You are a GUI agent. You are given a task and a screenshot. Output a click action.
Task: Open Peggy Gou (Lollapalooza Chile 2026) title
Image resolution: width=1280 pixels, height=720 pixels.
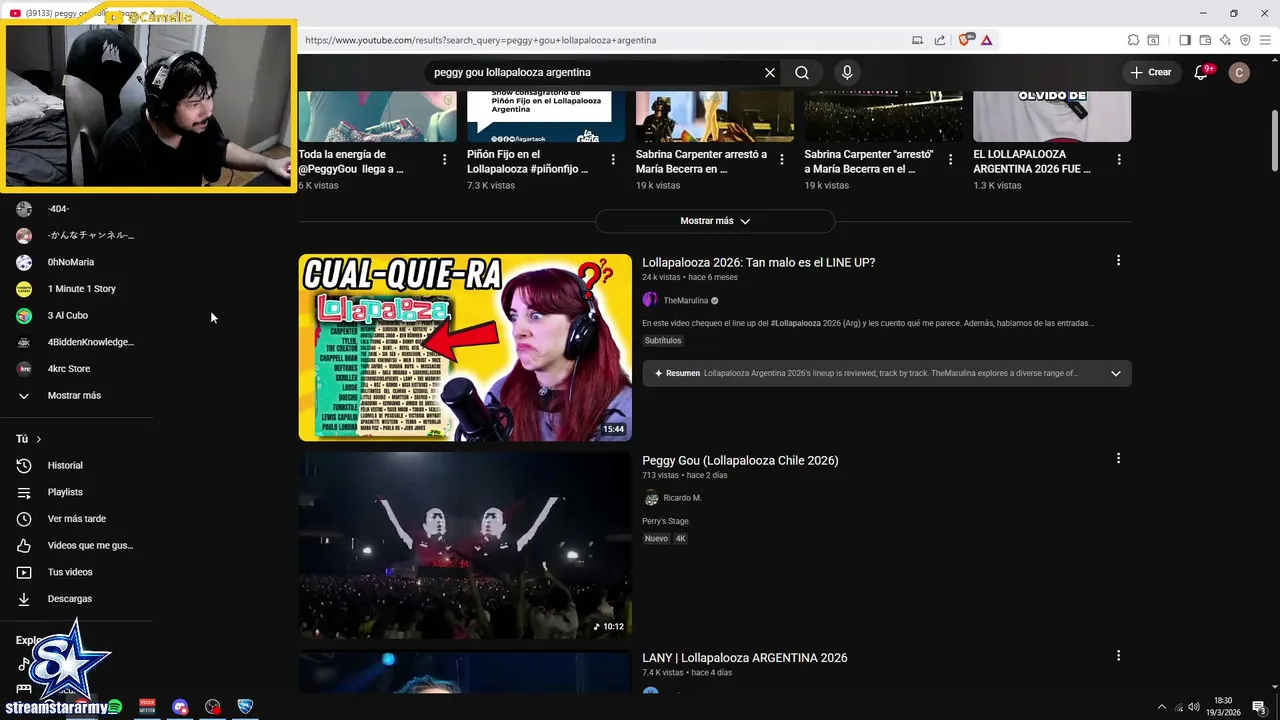click(x=740, y=460)
